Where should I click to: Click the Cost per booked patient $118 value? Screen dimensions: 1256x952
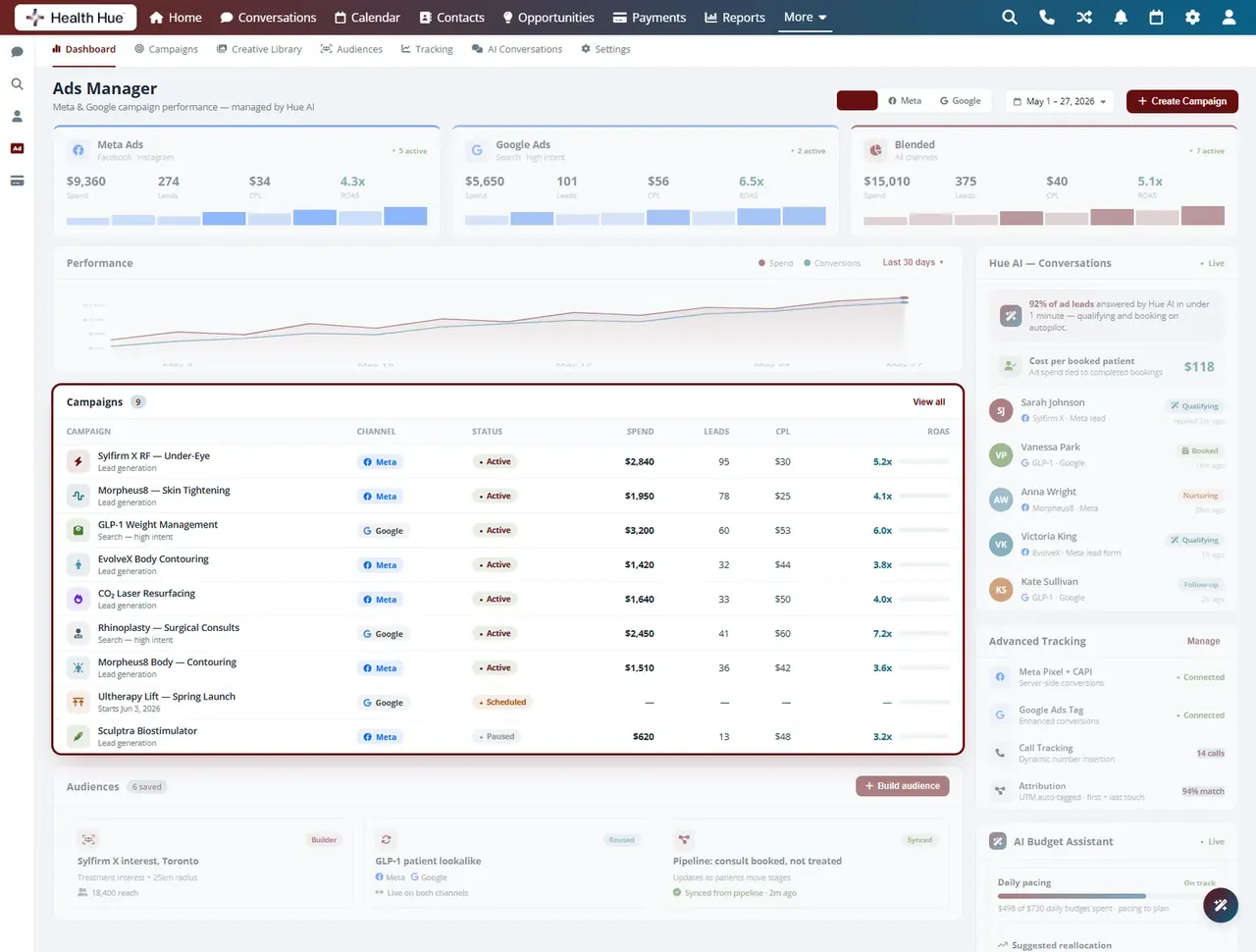(x=1198, y=367)
